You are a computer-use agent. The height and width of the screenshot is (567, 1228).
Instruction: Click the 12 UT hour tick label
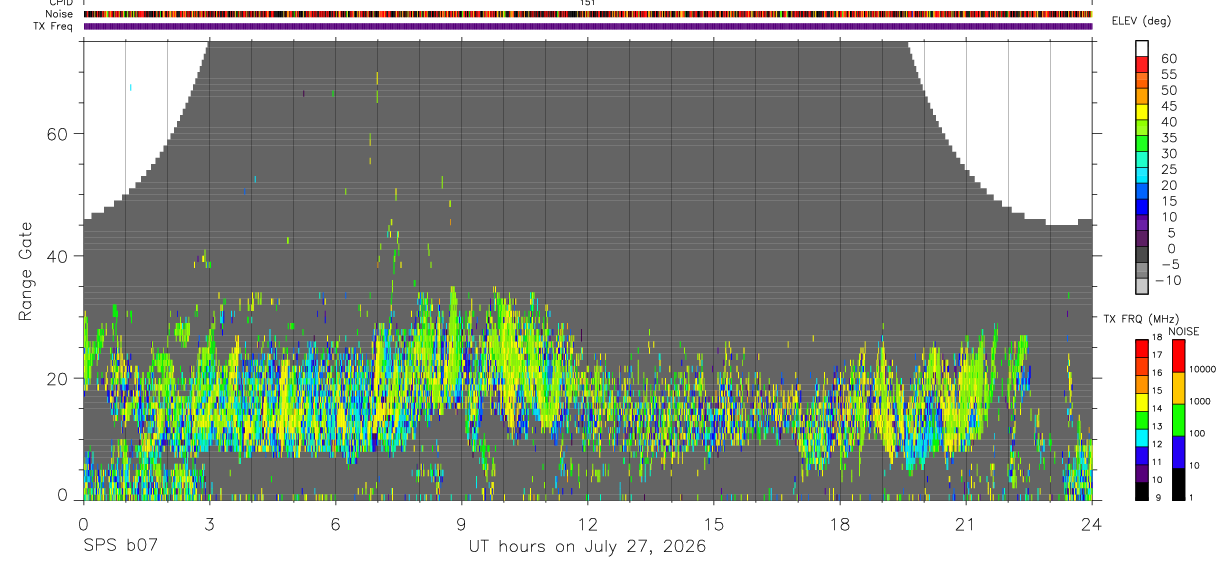point(588,524)
